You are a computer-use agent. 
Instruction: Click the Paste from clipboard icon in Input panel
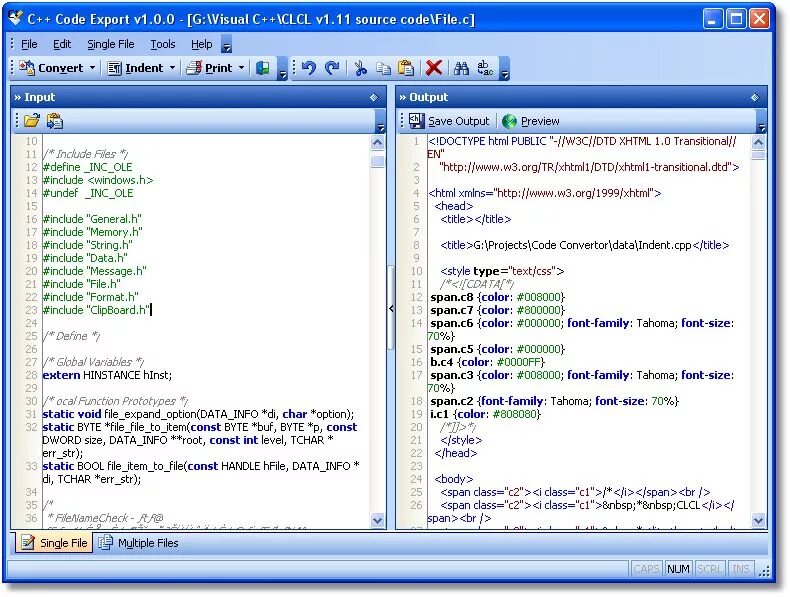54,121
